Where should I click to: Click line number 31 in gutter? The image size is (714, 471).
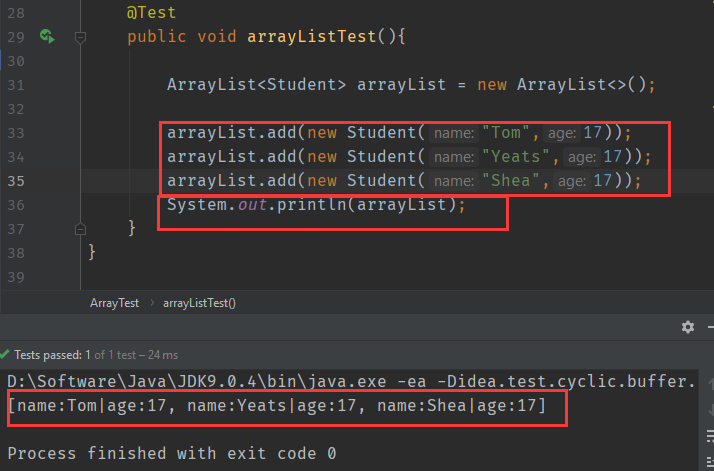coord(16,85)
